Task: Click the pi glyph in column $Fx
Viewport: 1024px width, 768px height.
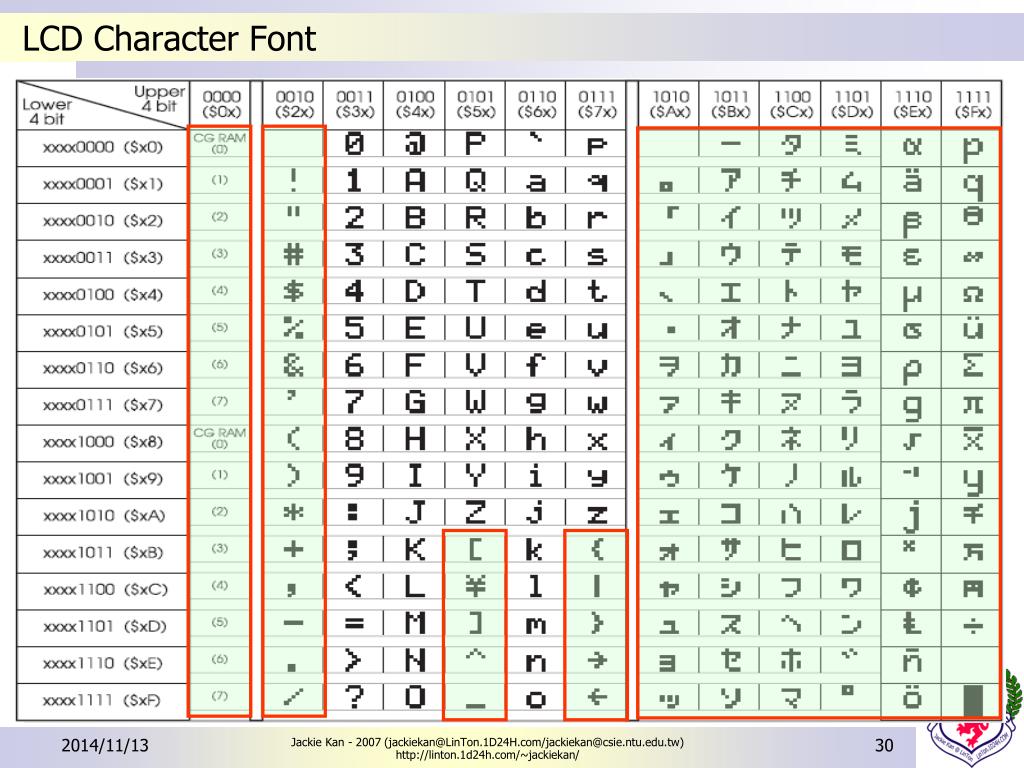Action: (972, 405)
